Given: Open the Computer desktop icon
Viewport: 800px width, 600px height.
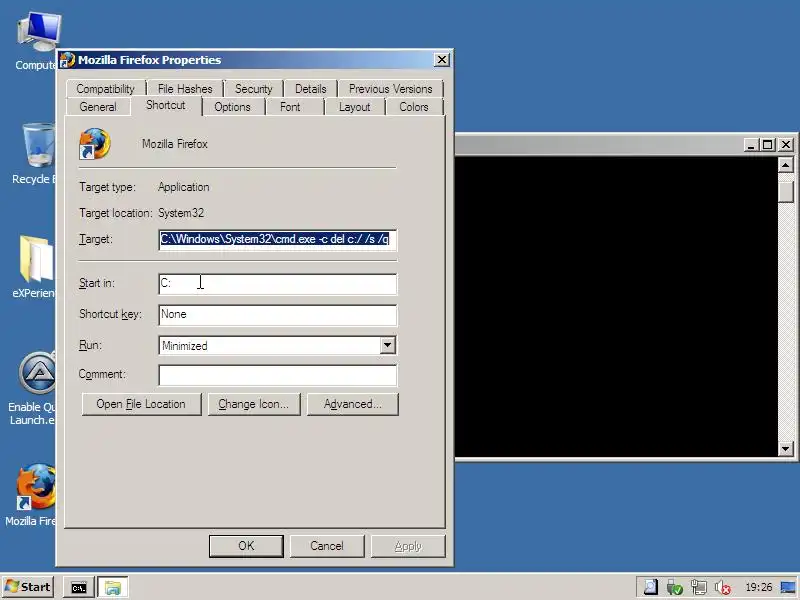Looking at the screenshot, I should (37, 42).
